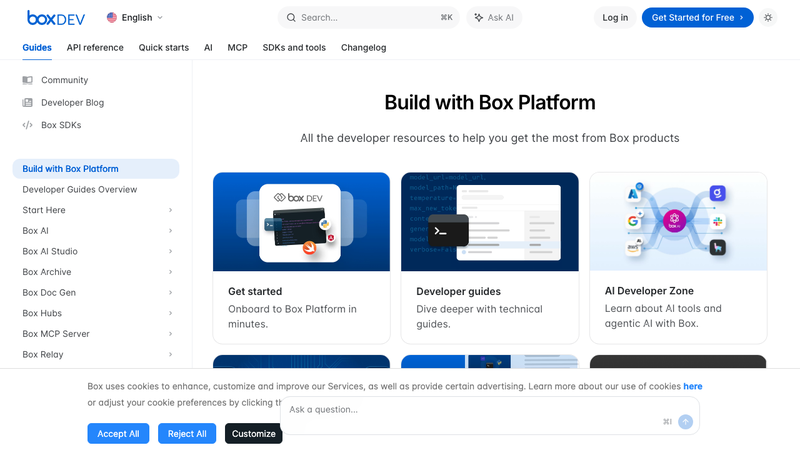Click the terminal prompt icon on Developer guides card
Image resolution: width=800 pixels, height=450 pixels.
coord(448,231)
